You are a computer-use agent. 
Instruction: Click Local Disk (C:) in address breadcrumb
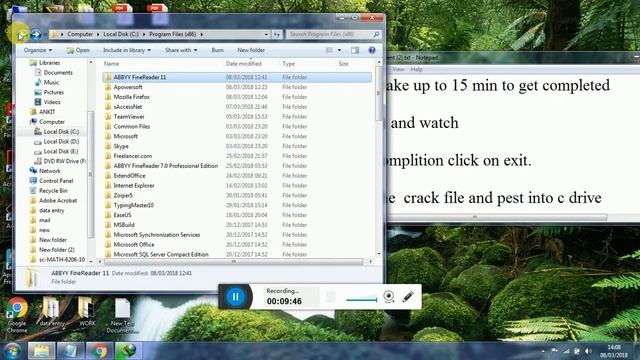click(121, 34)
